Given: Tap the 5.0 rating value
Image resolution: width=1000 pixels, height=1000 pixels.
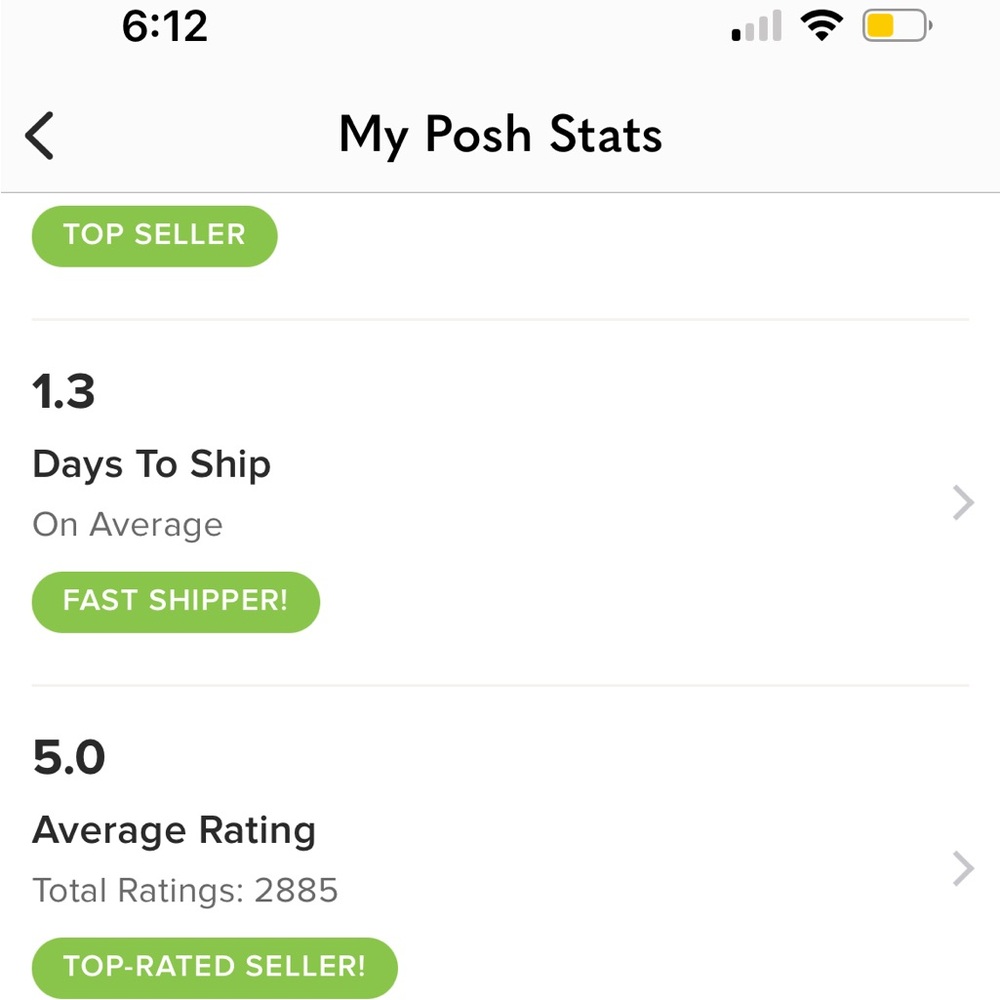Looking at the screenshot, I should [x=69, y=758].
